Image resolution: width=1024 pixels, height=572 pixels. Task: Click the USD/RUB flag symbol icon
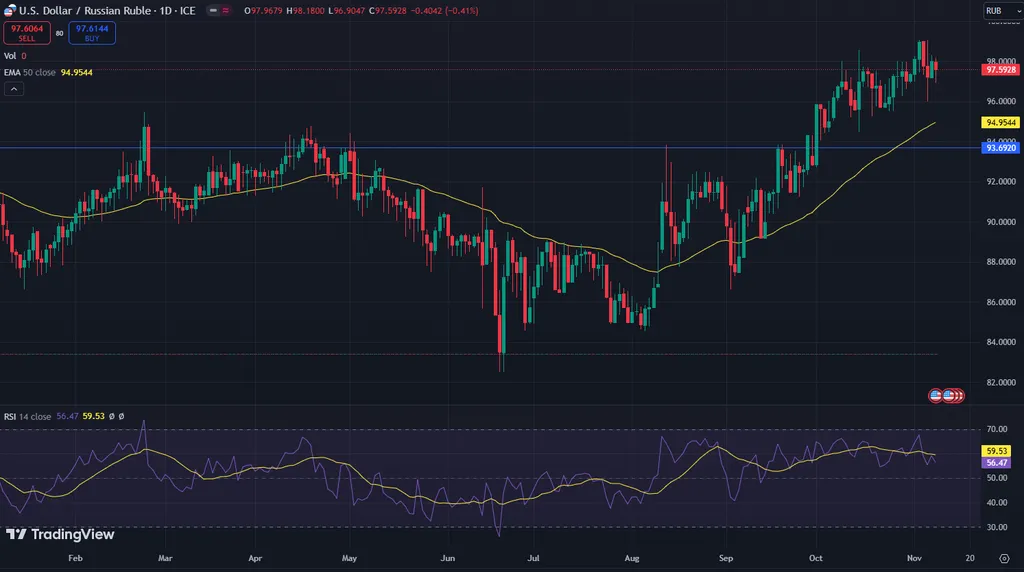coord(10,11)
